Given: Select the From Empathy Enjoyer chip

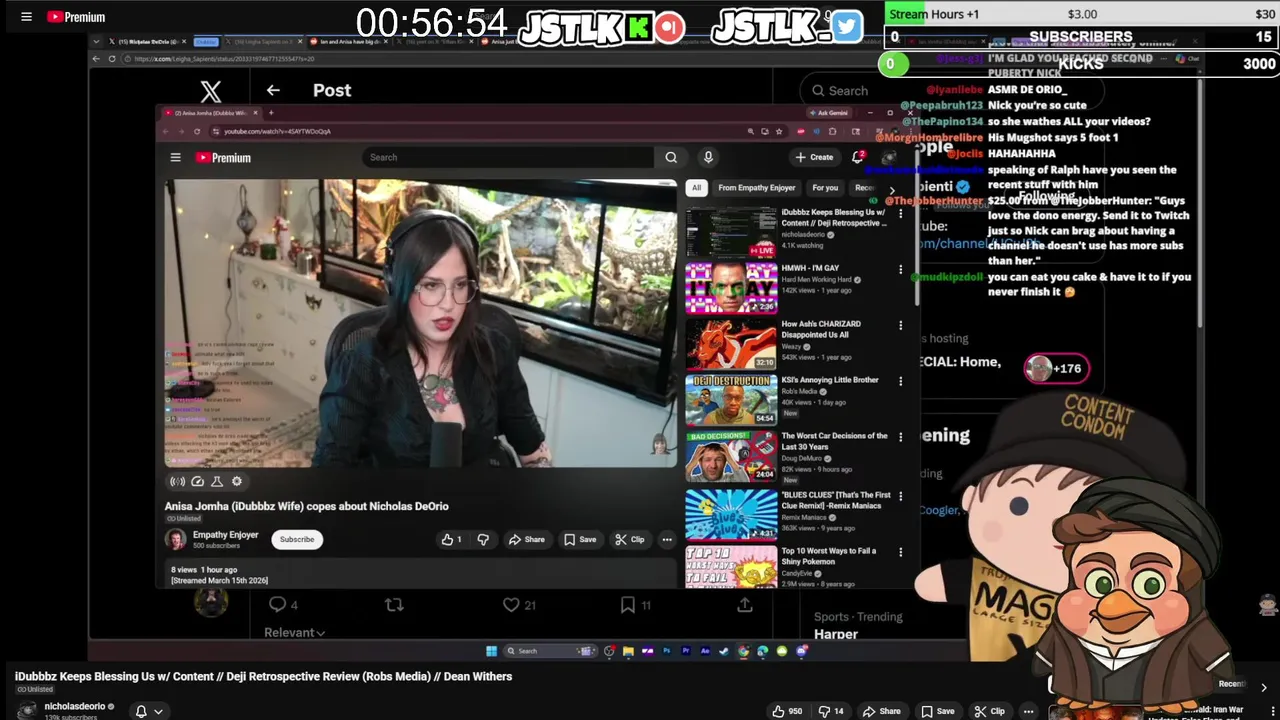Looking at the screenshot, I should 756,187.
